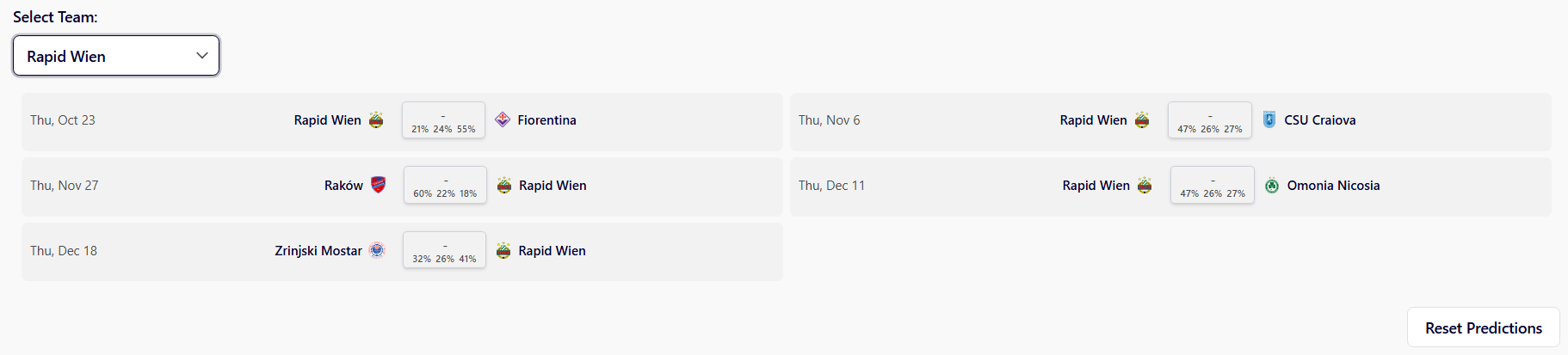Open the Select Team dropdown

point(116,56)
